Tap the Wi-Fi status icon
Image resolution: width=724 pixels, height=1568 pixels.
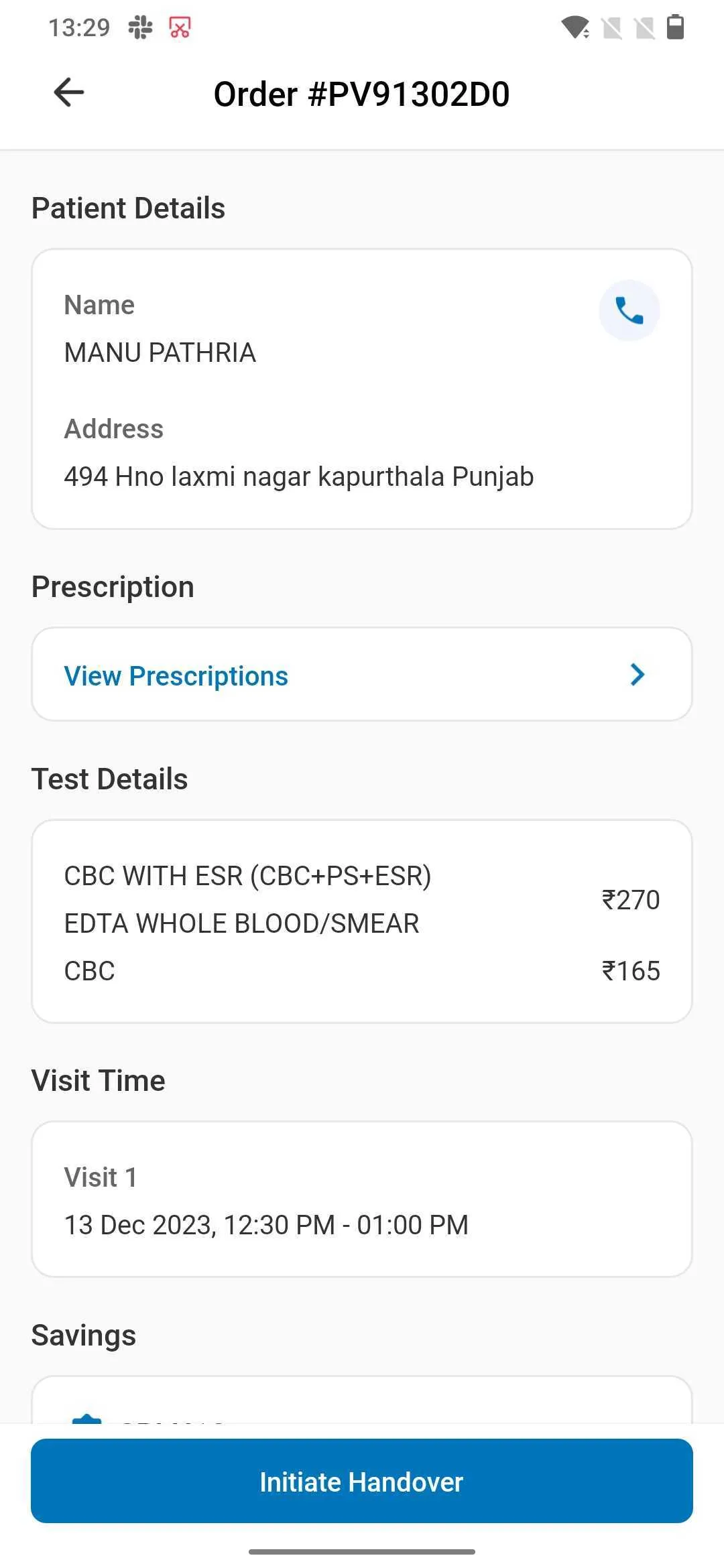575,27
